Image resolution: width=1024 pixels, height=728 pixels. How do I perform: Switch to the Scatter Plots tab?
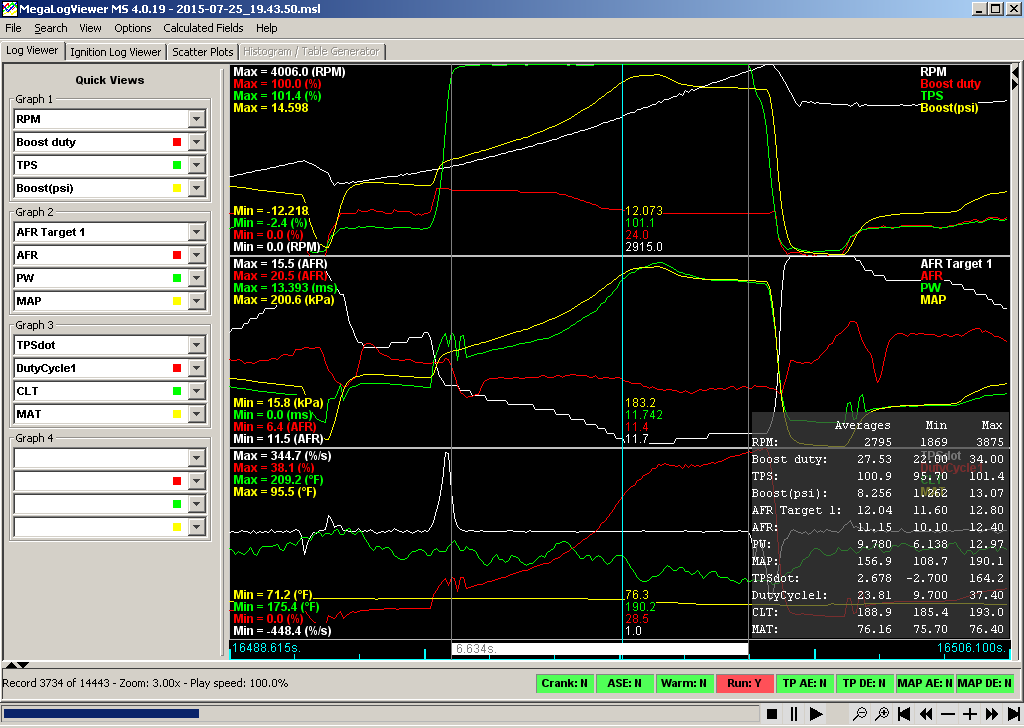[203, 52]
